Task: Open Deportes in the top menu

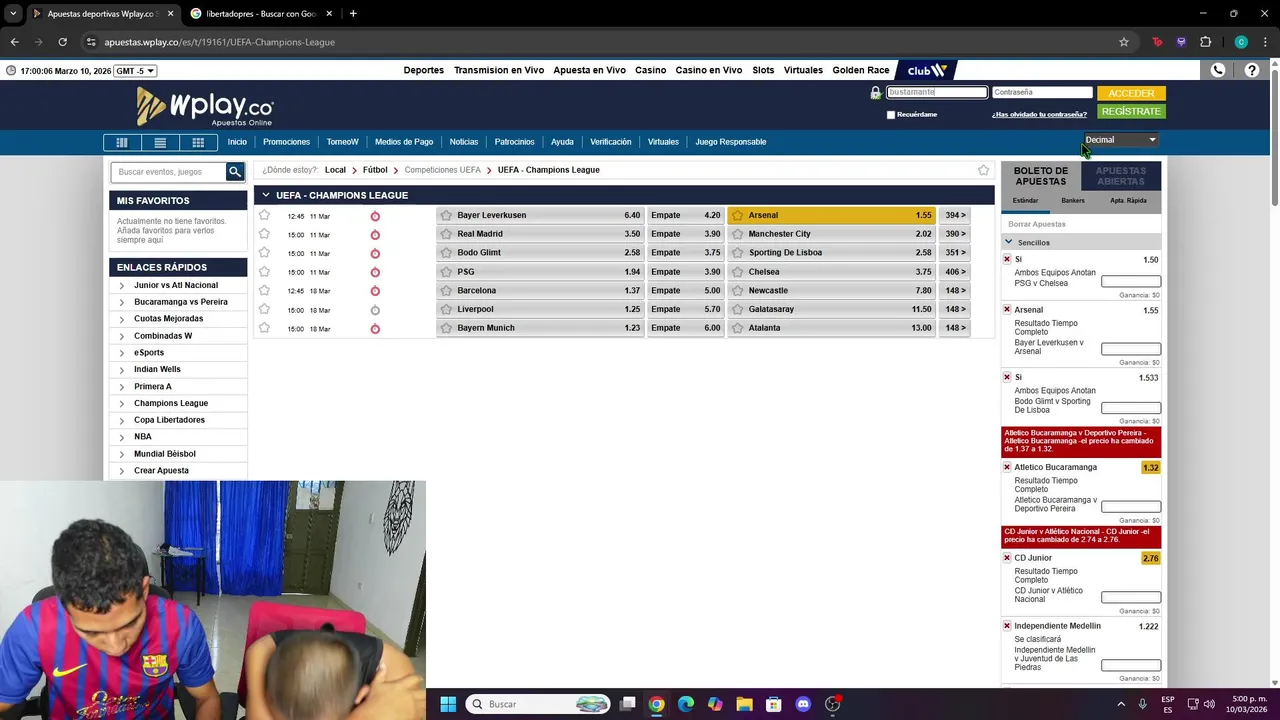Action: (424, 70)
